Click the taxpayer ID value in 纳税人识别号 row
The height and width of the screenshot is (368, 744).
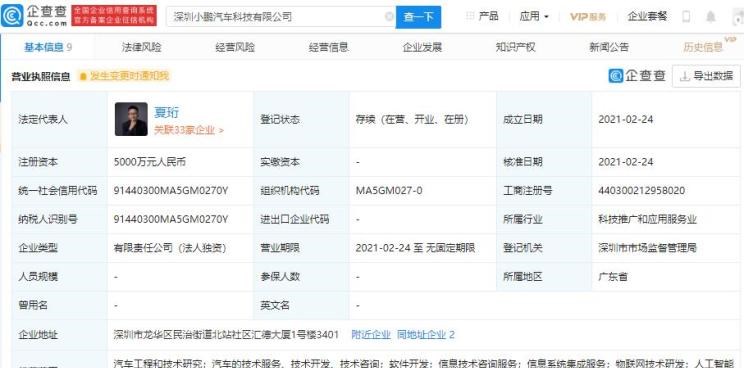pyautogui.click(x=171, y=219)
